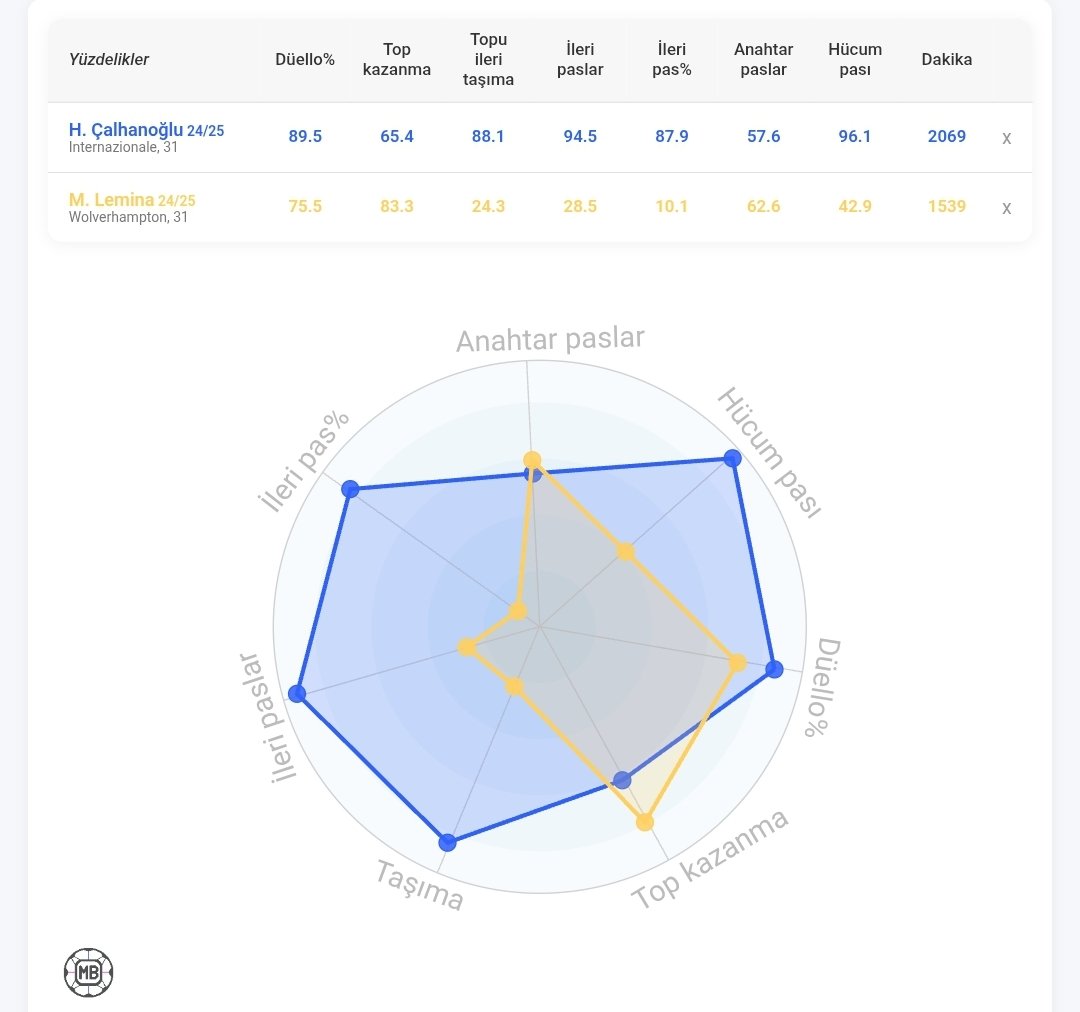Click the Düello% column header
Viewport: 1080px width, 1012px height.
pos(304,59)
